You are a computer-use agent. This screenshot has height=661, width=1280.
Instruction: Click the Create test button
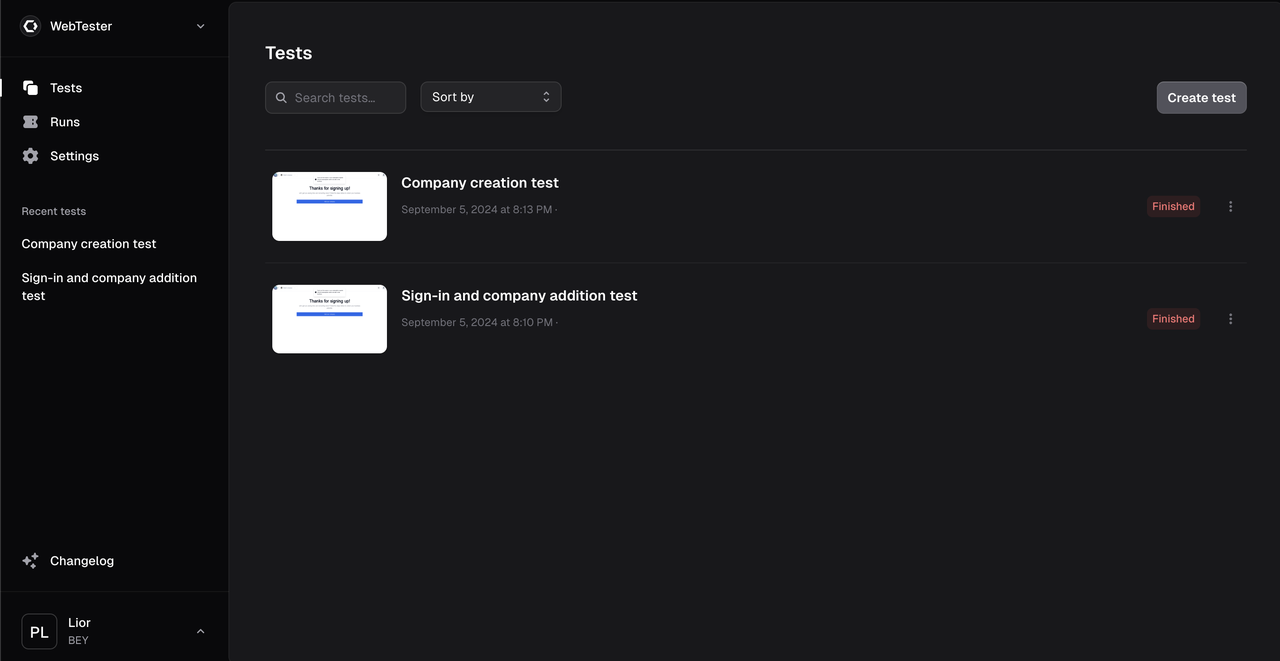click(1201, 97)
